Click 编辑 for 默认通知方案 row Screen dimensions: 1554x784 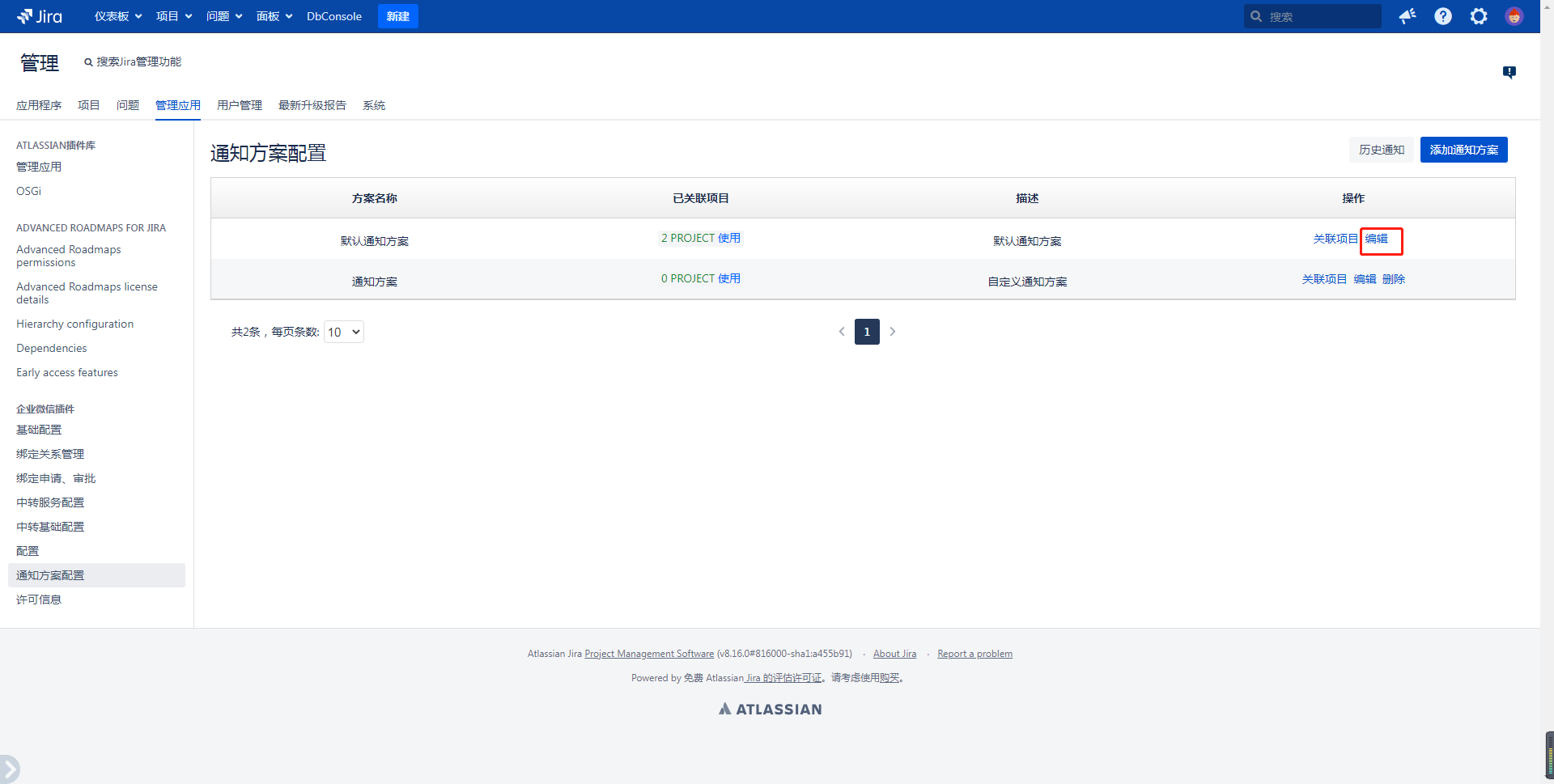pyautogui.click(x=1377, y=239)
